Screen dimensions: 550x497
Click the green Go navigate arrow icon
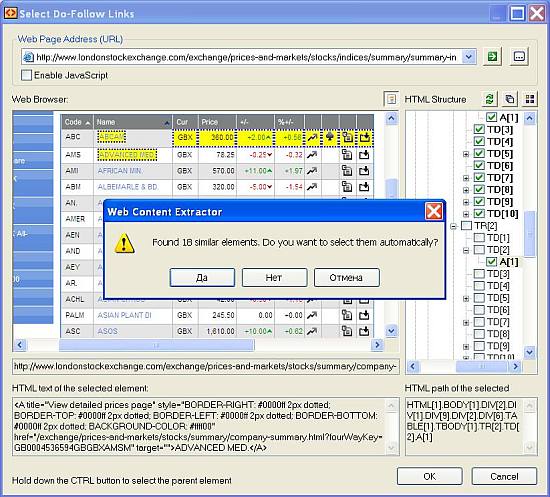click(x=492, y=56)
